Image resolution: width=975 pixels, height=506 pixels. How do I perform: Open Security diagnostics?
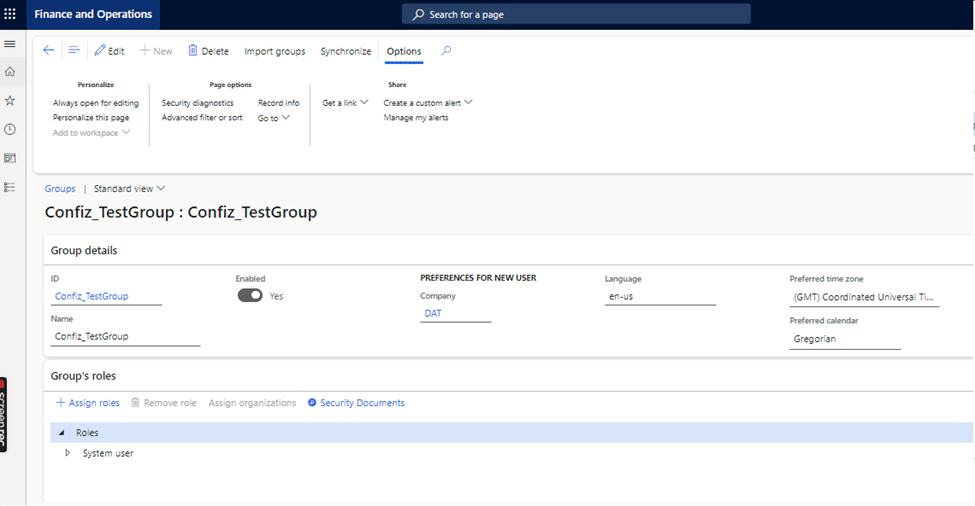(x=198, y=103)
